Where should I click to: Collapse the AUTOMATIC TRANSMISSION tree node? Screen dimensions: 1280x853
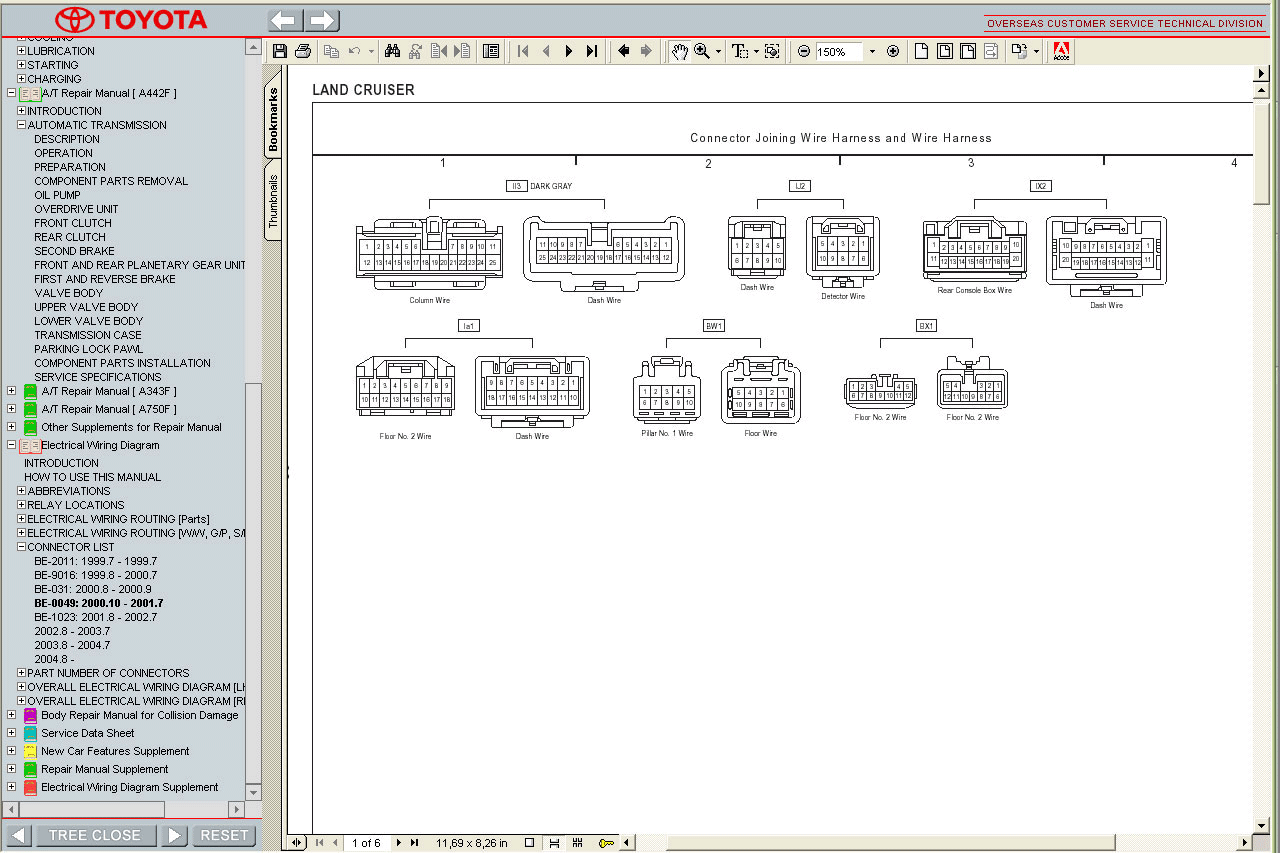click(x=21, y=125)
